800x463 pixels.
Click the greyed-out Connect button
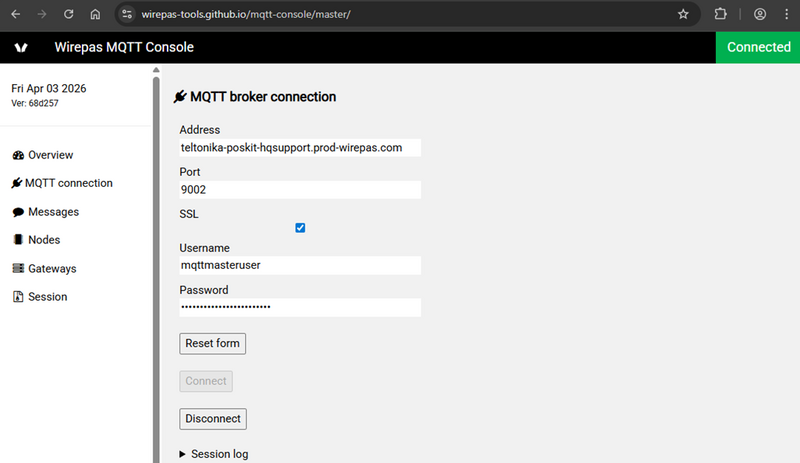tap(206, 381)
